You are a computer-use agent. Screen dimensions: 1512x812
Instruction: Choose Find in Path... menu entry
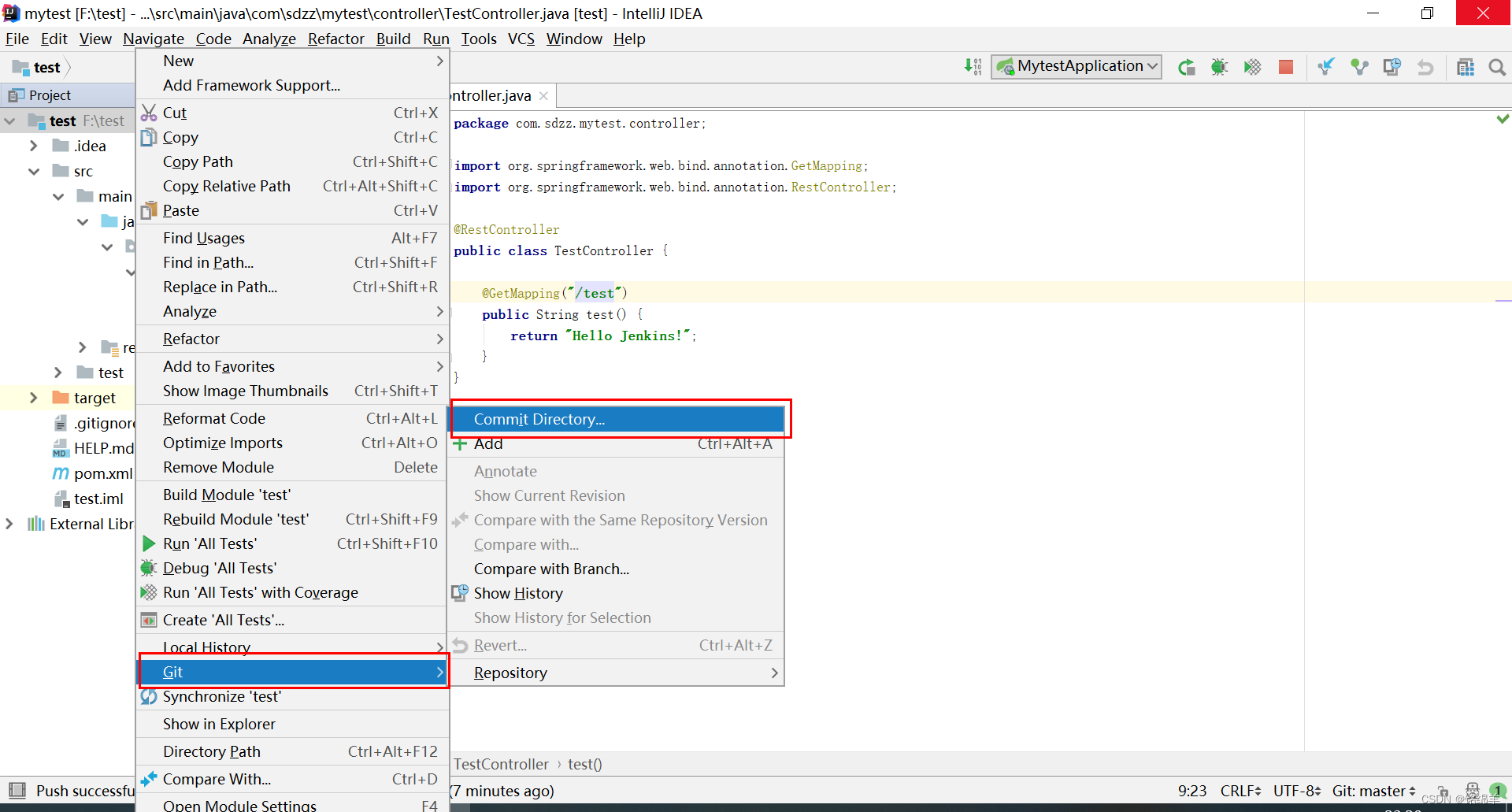coord(293,262)
